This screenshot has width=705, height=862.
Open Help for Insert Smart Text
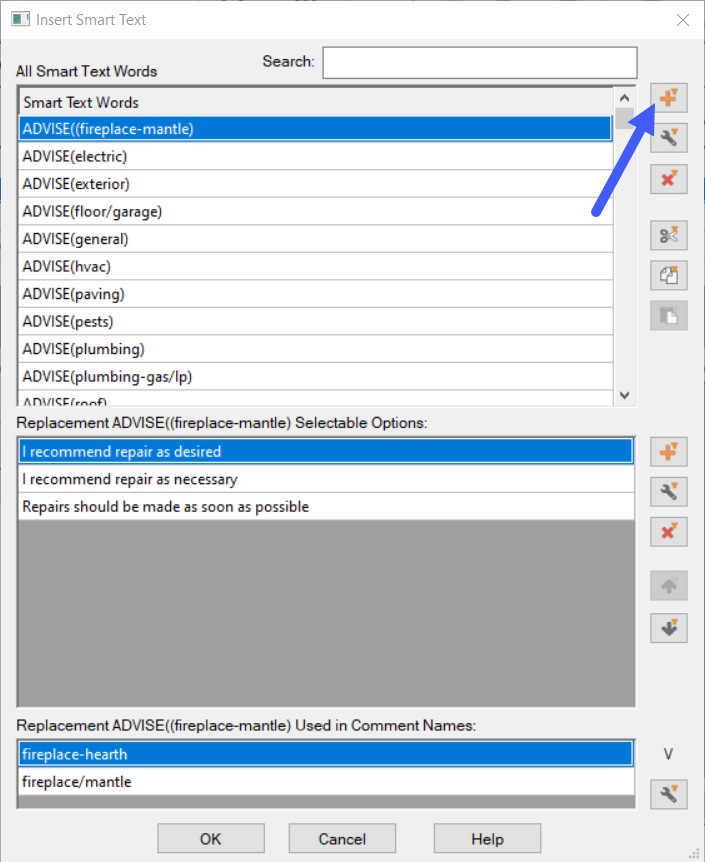click(487, 838)
